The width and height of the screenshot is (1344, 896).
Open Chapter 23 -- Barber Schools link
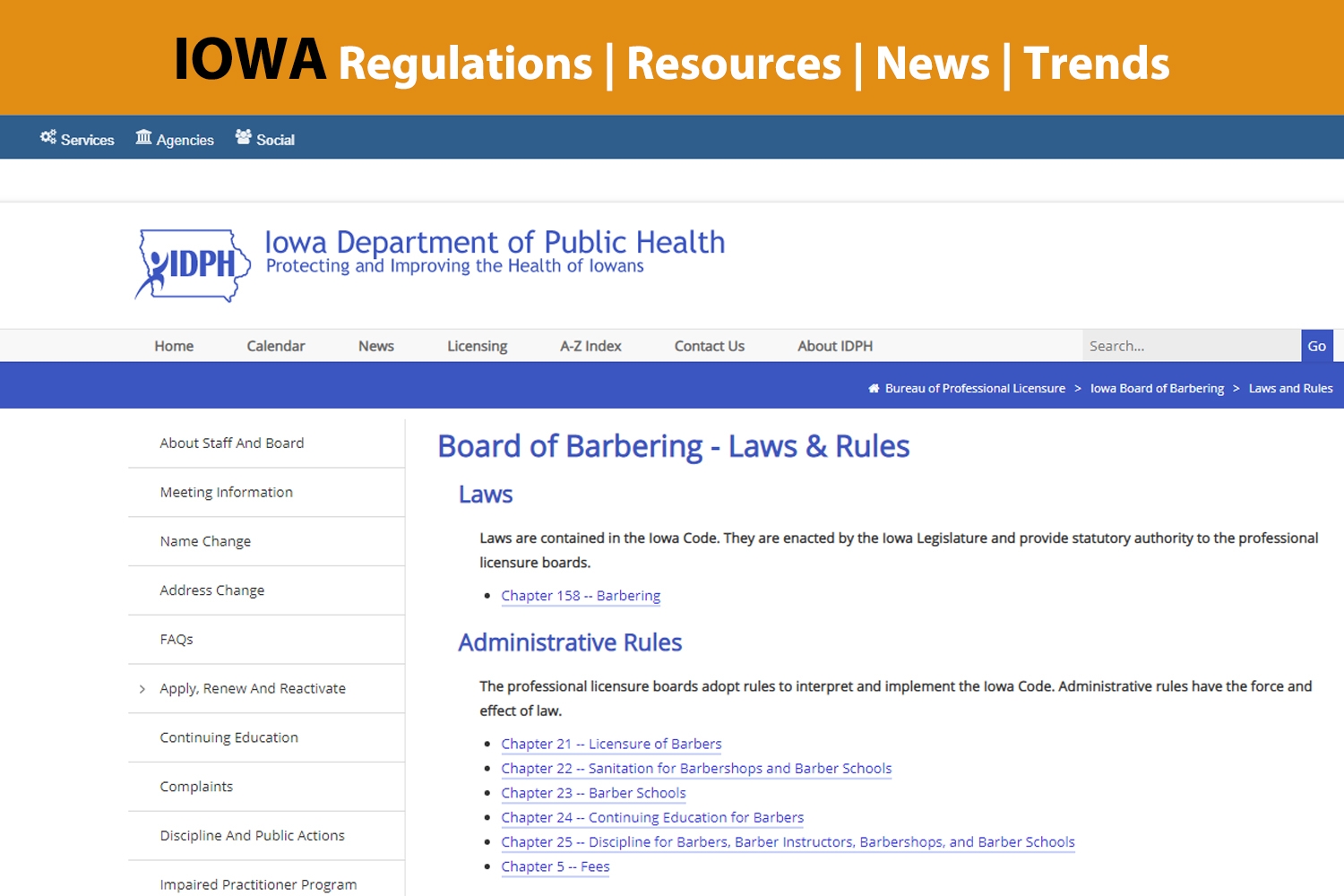[593, 793]
